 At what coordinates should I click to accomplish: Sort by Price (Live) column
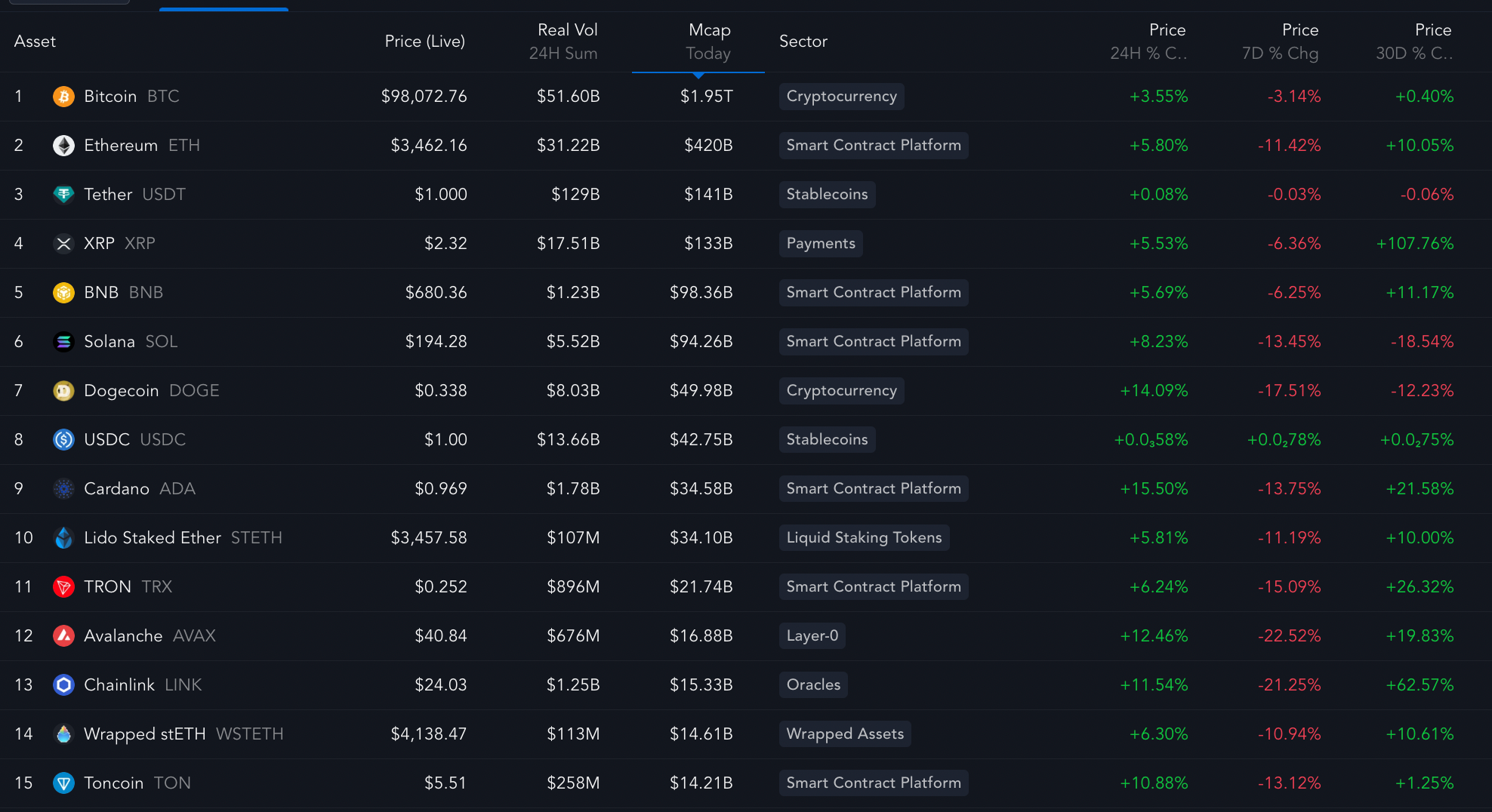click(424, 42)
